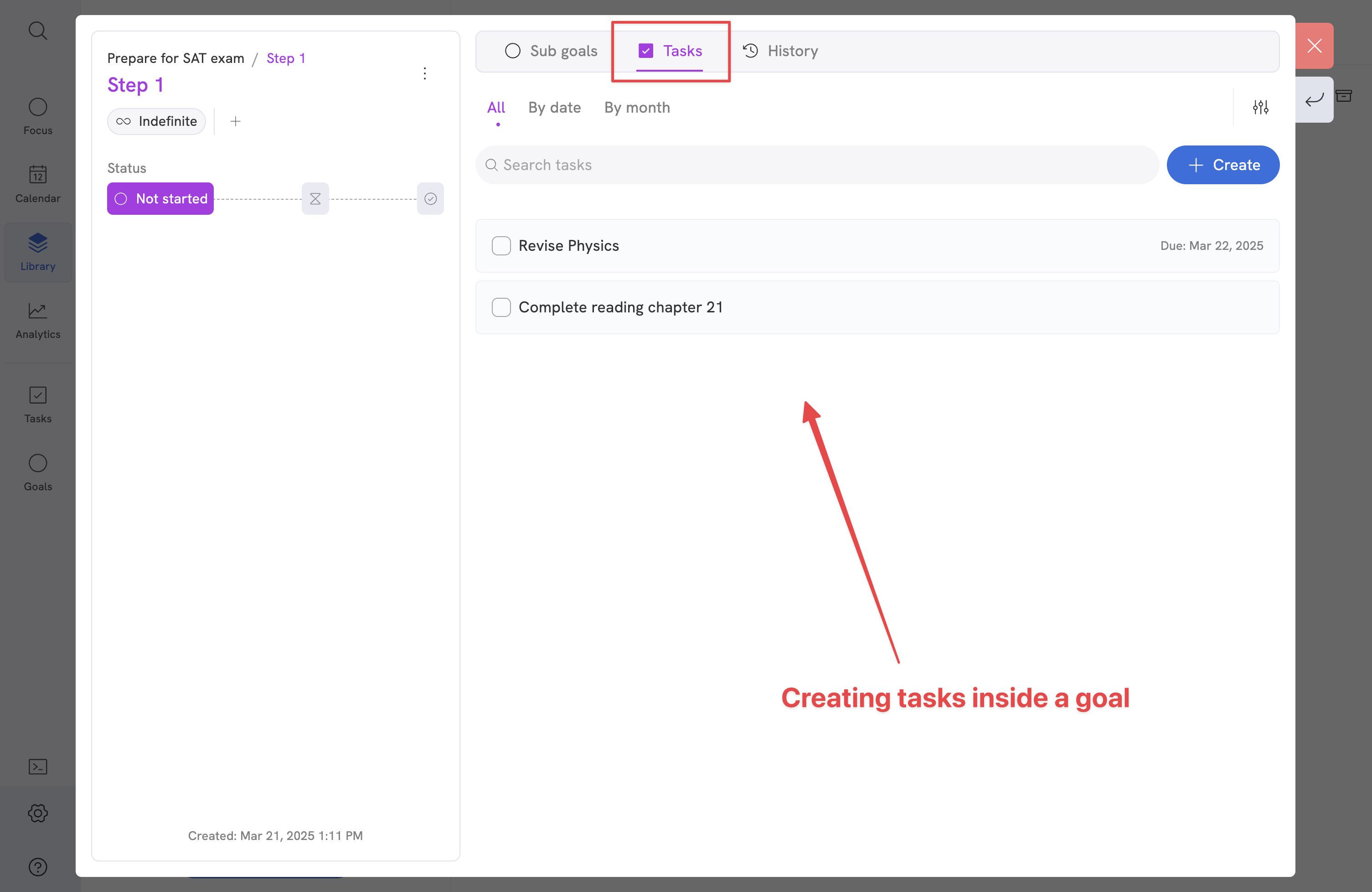Open the Indefinite duration selector
The image size is (1372, 892).
(156, 121)
